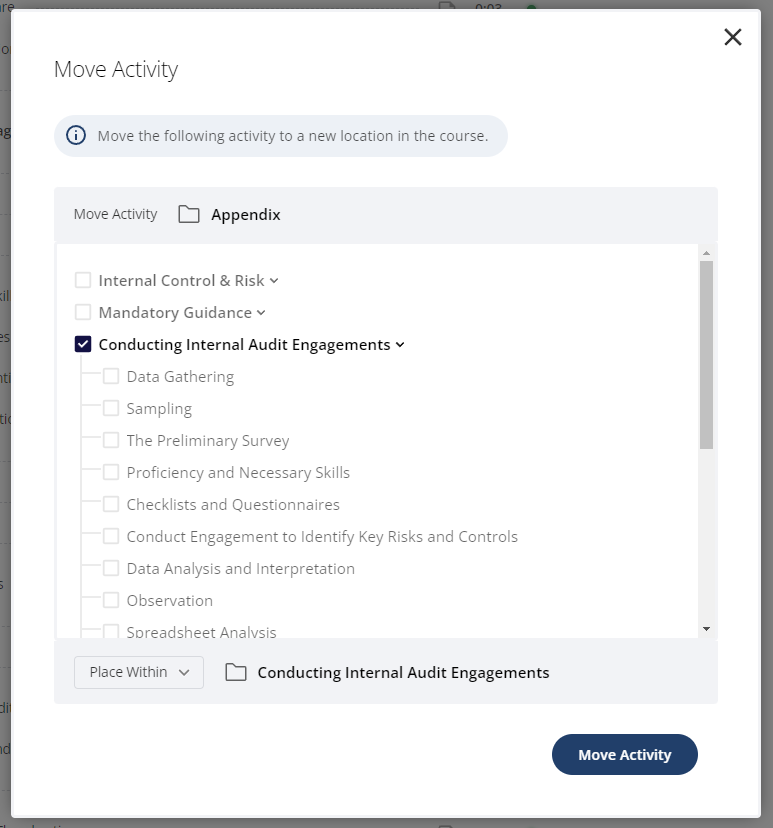This screenshot has width=773, height=828.
Task: Uncheck Conducting Internal Audit Engagements checkbox
Action: 83,344
